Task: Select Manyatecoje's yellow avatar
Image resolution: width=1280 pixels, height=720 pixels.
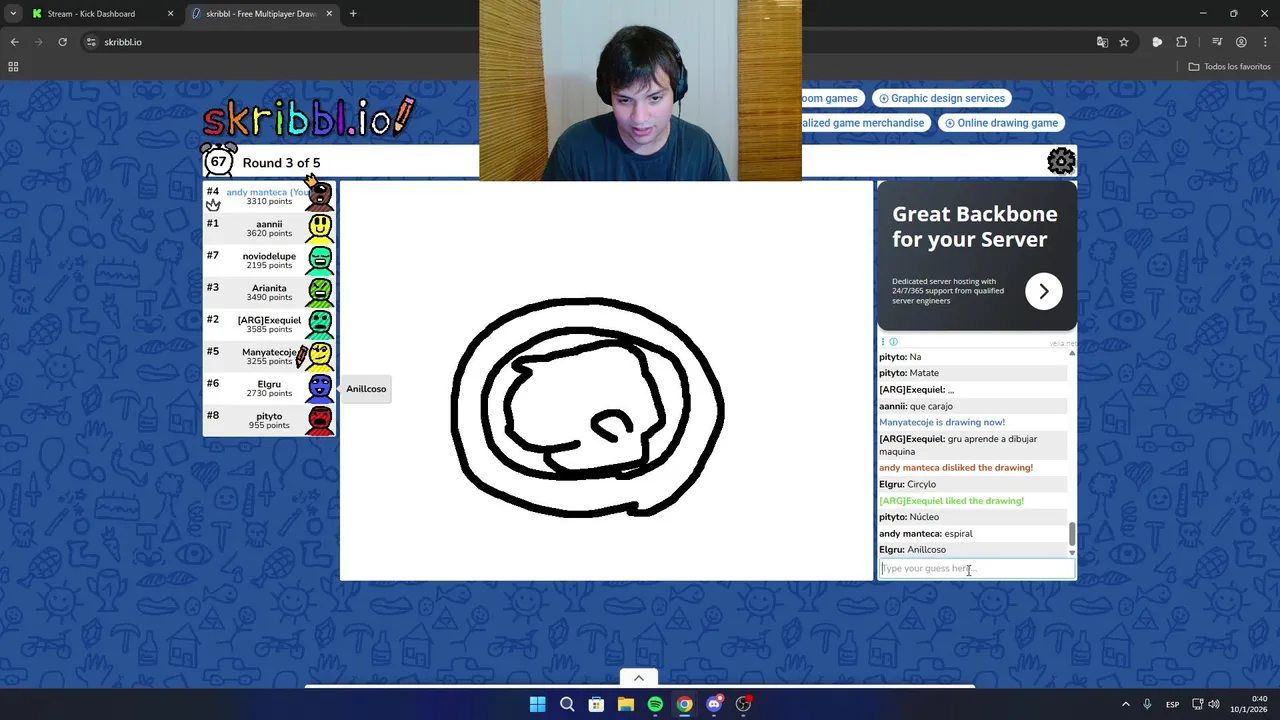Action: 320,356
